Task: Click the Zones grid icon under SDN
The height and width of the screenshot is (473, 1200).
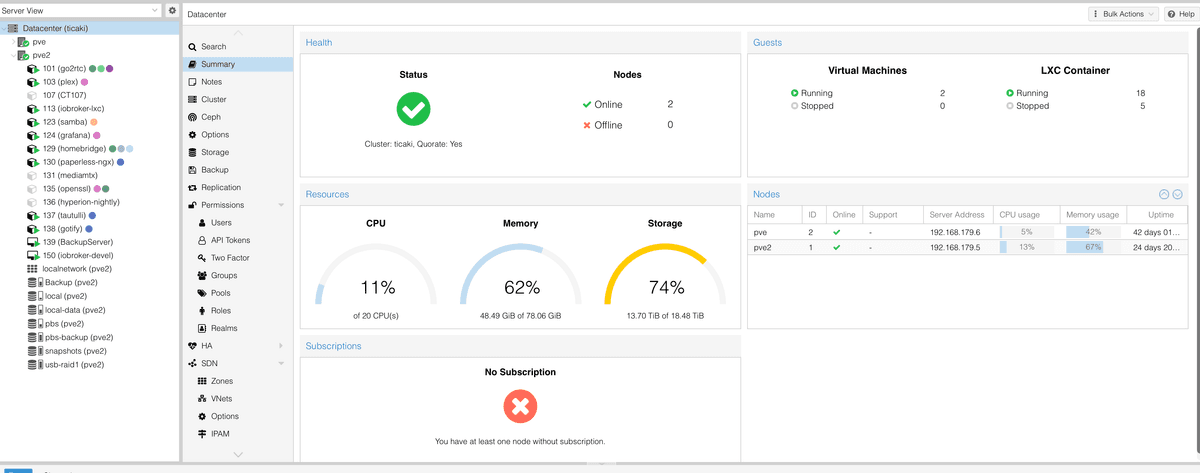Action: (x=203, y=381)
